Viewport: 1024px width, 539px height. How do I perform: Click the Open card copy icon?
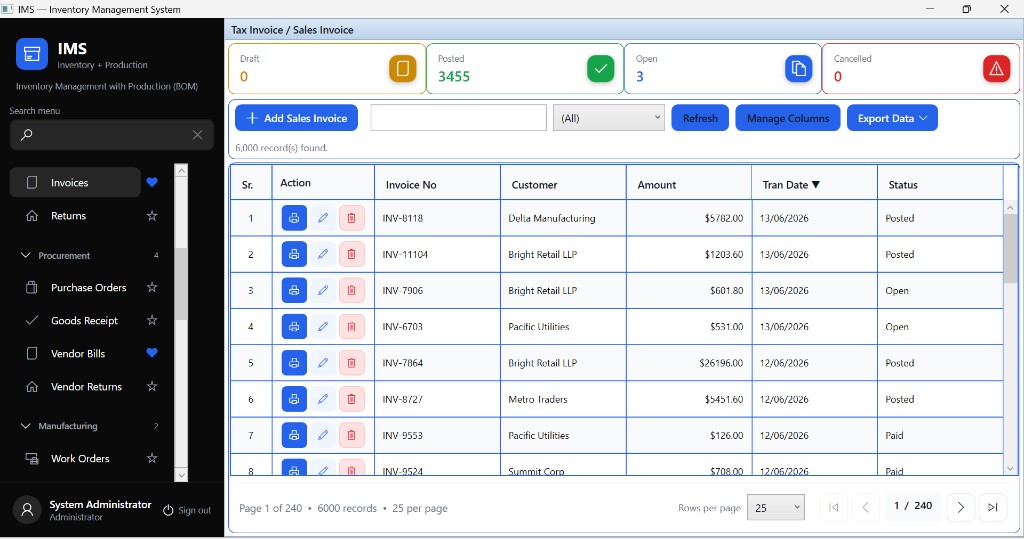799,69
